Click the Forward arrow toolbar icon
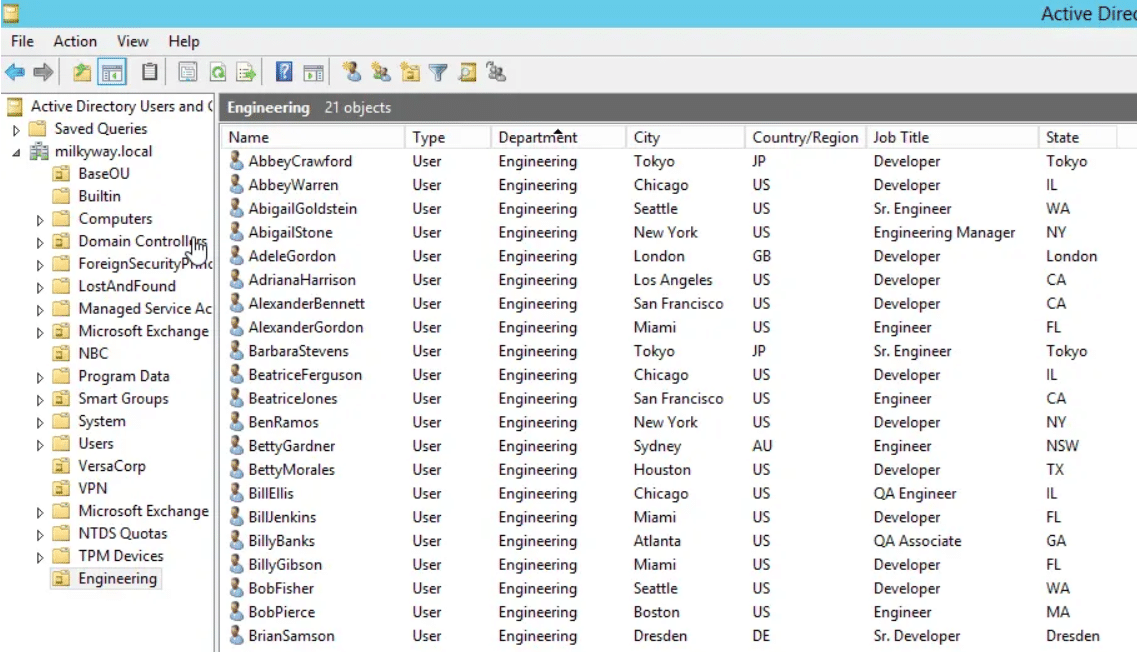The height and width of the screenshot is (652, 1137). point(44,72)
